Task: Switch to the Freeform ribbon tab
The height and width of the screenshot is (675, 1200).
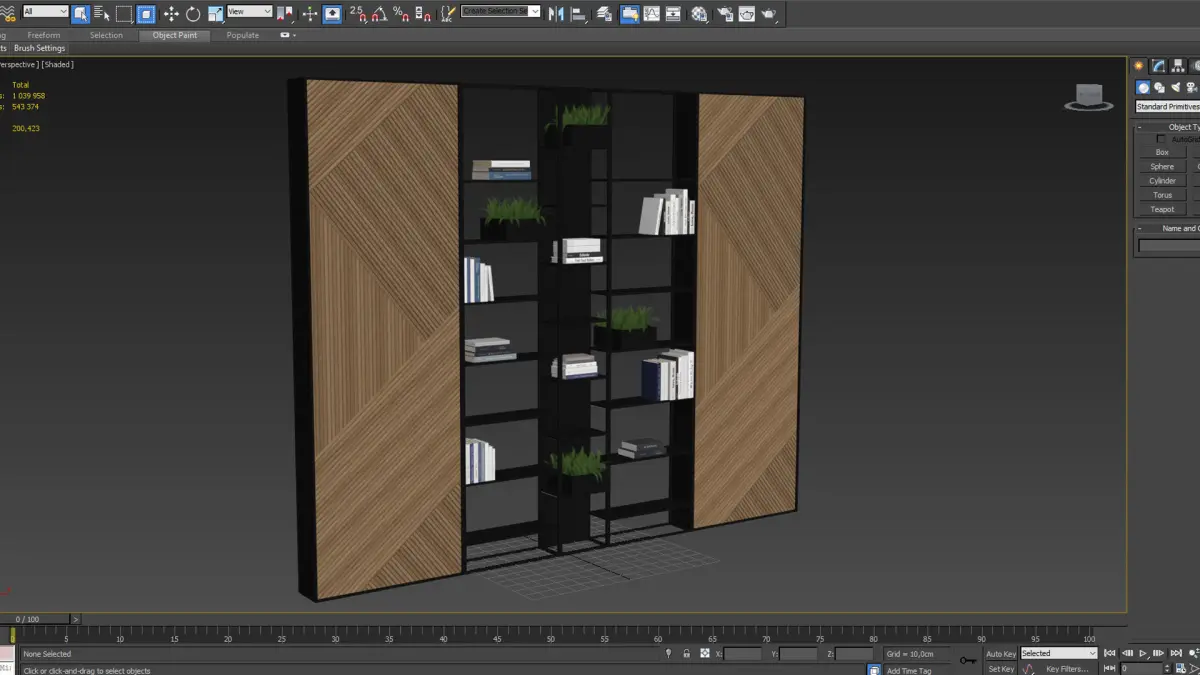Action: (x=44, y=35)
